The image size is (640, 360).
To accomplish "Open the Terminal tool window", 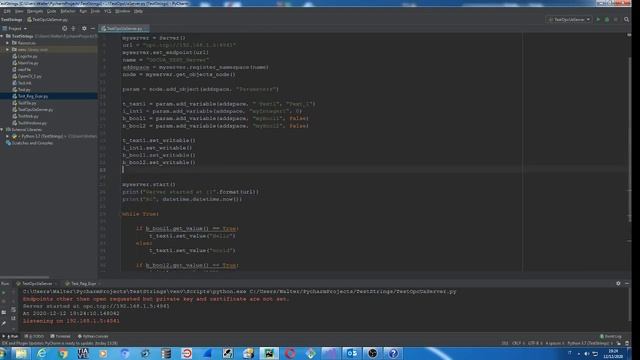I will [x=60, y=336].
